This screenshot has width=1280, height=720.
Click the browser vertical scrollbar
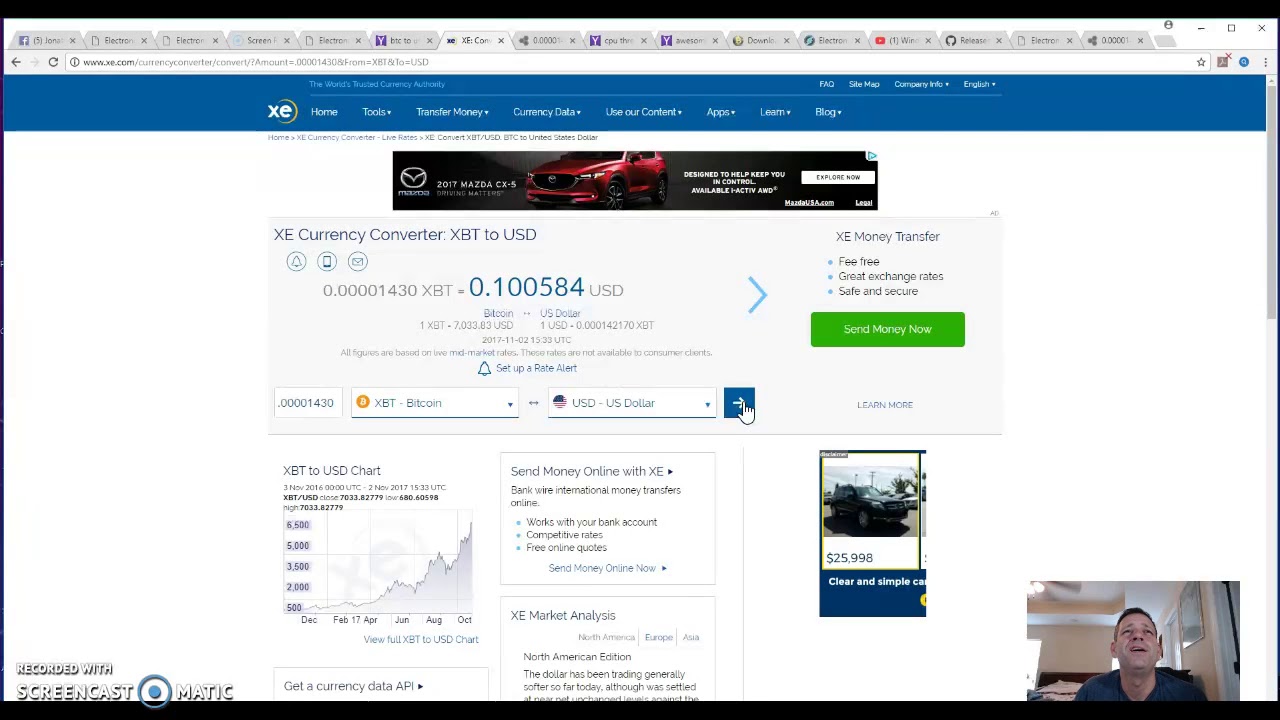click(1272, 200)
